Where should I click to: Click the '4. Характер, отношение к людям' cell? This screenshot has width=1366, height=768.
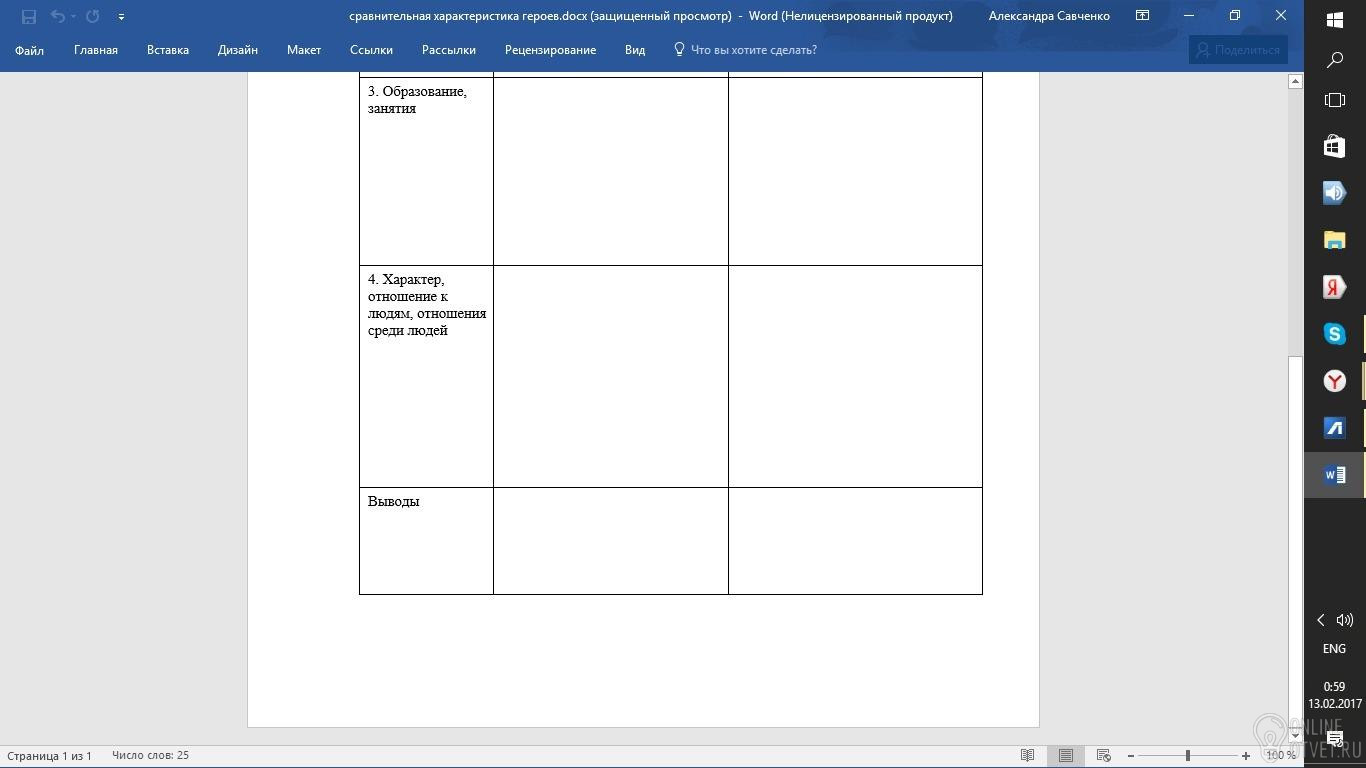click(426, 376)
